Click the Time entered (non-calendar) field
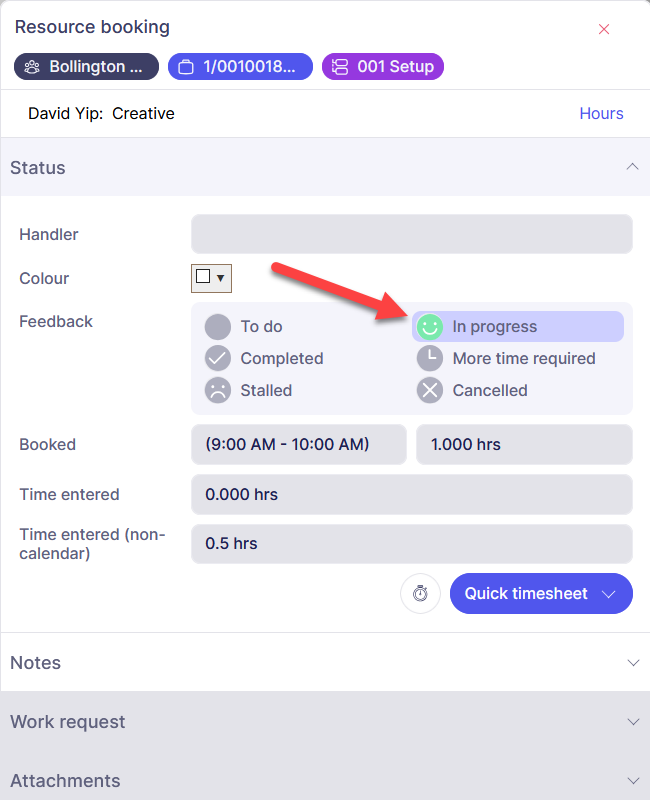The image size is (650, 800). tap(411, 544)
